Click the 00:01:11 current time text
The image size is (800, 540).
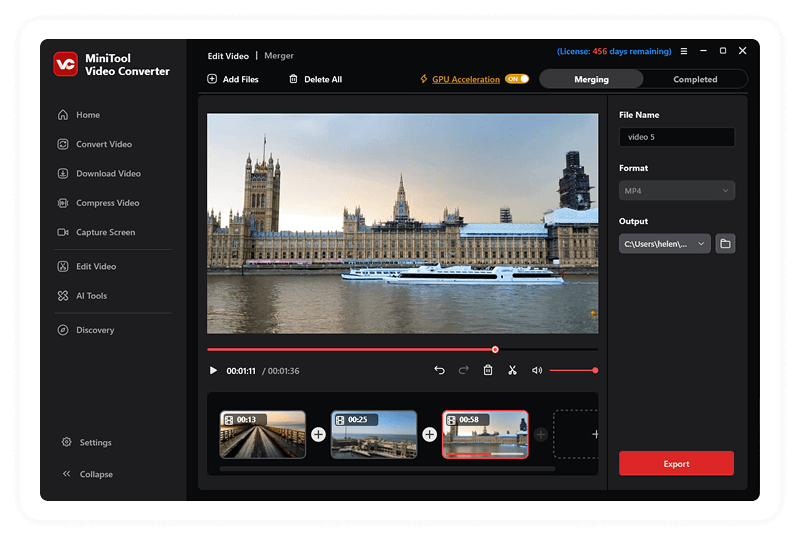pos(241,371)
